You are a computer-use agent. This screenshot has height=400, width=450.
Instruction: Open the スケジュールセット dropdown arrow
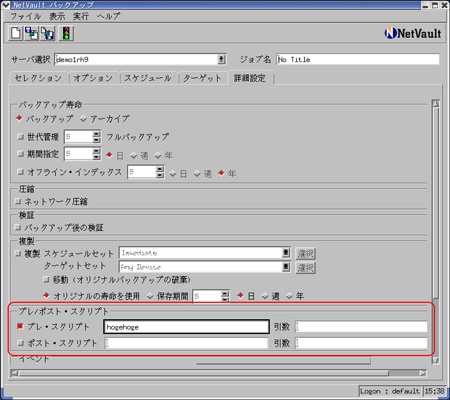286,253
